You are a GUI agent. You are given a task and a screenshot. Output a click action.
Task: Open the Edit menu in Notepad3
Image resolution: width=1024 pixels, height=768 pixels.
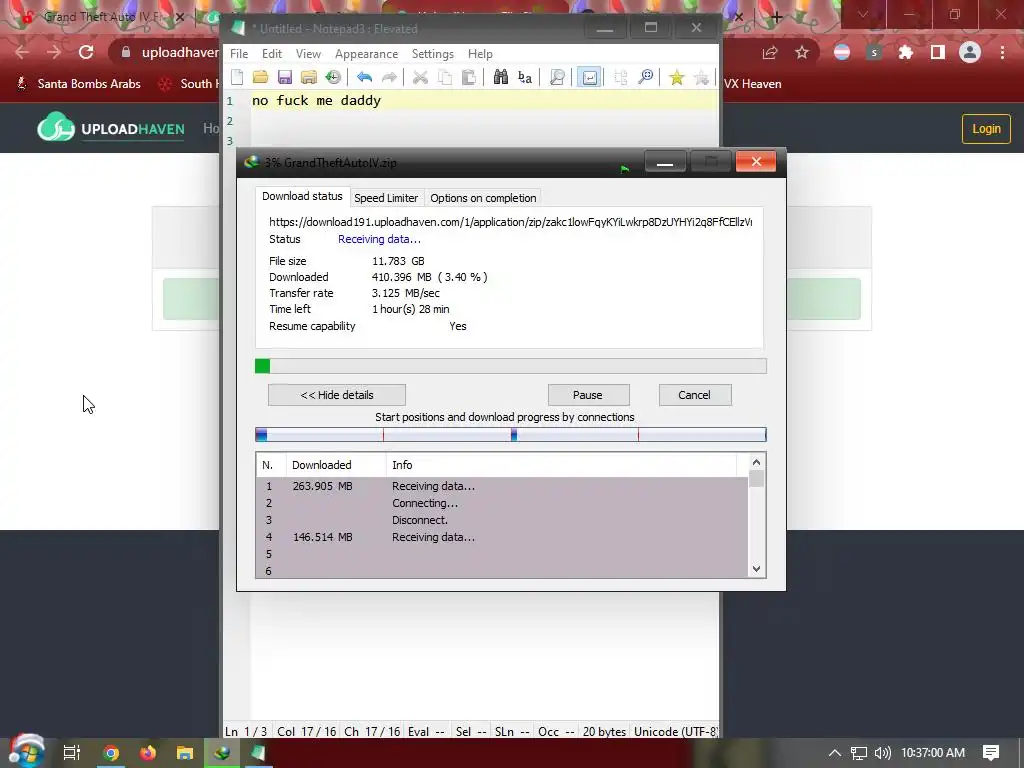click(x=272, y=54)
